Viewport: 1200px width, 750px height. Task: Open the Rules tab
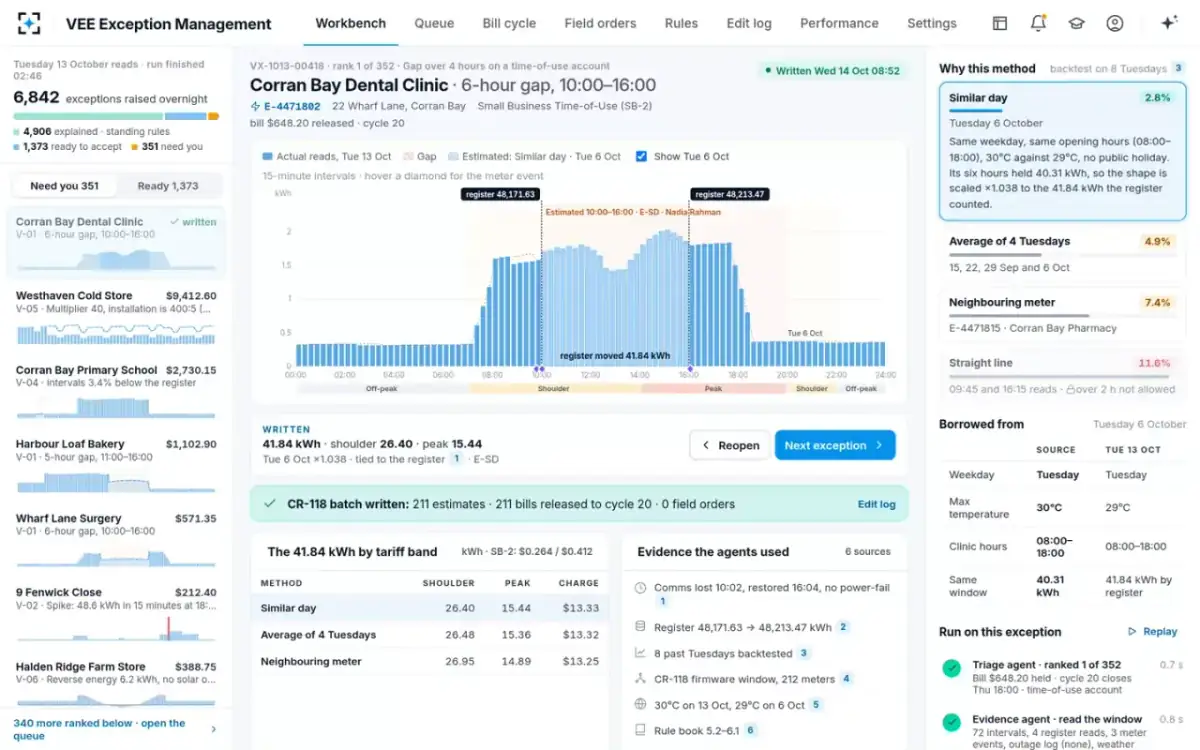681,23
